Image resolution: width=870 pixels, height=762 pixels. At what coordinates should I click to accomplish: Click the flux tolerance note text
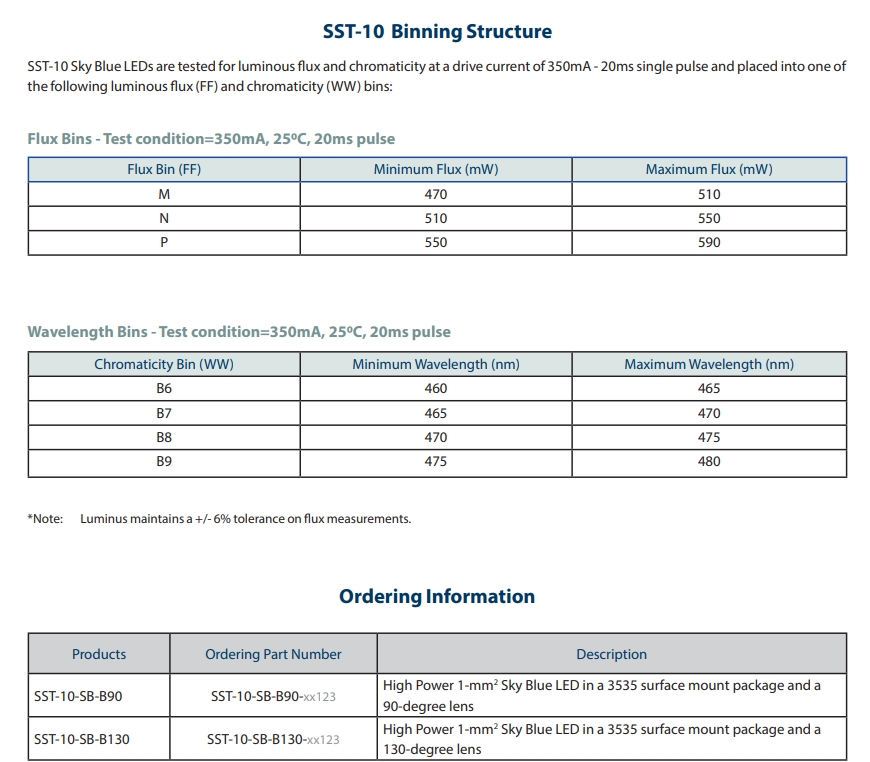[219, 519]
